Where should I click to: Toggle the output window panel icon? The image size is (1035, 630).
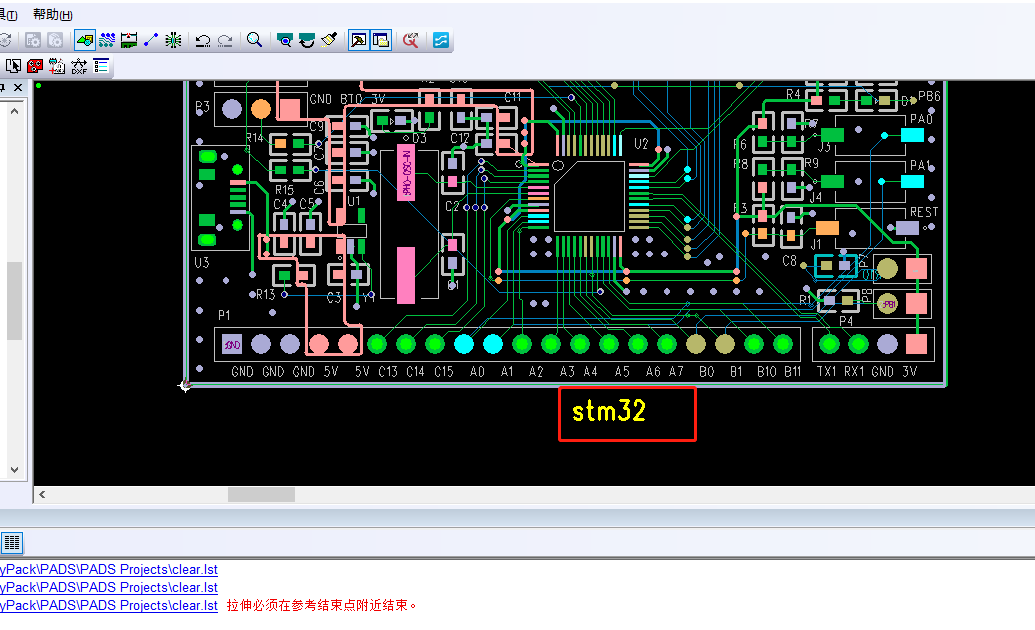[x=380, y=40]
